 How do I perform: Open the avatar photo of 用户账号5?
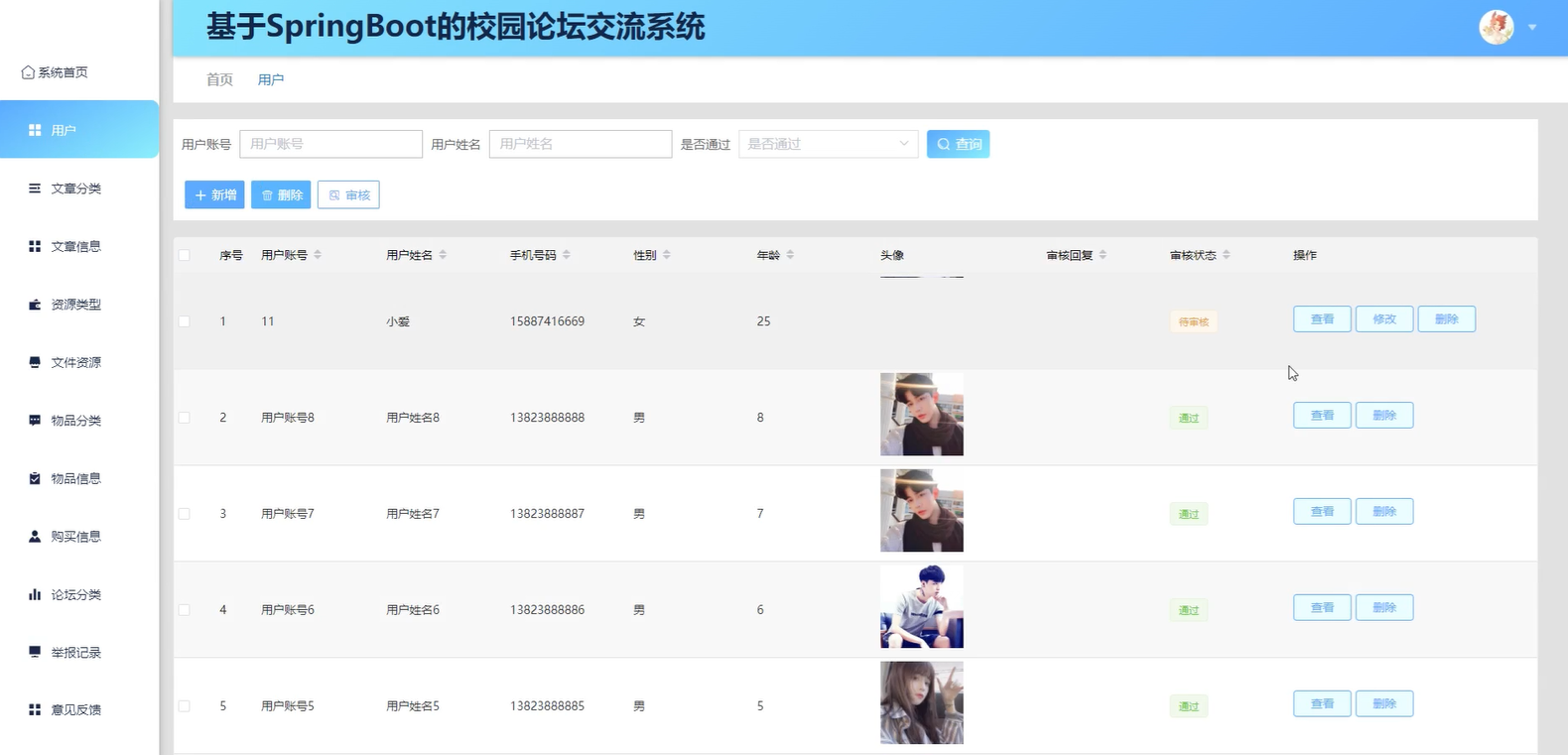click(x=922, y=703)
